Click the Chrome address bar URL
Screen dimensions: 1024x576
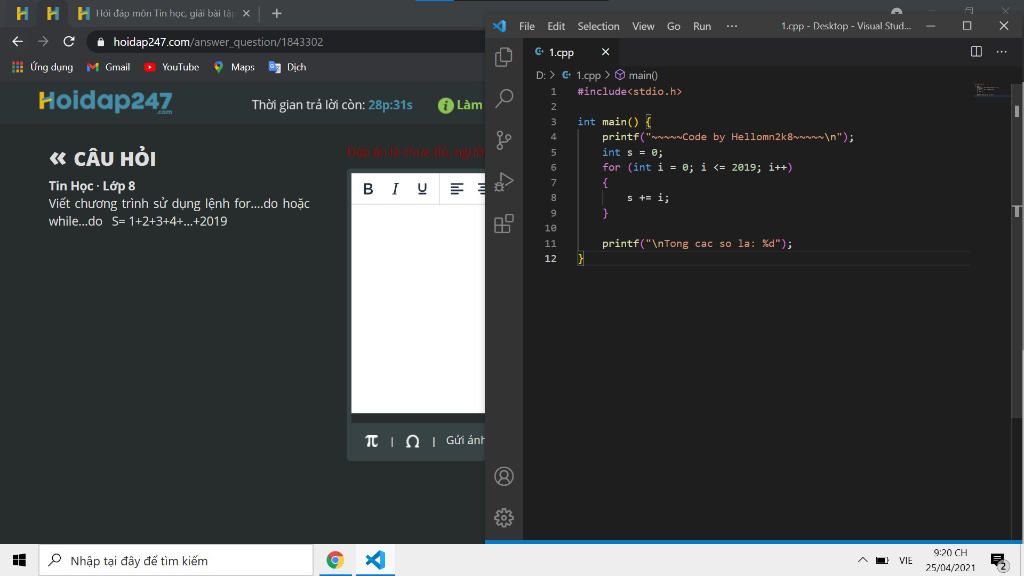218,42
